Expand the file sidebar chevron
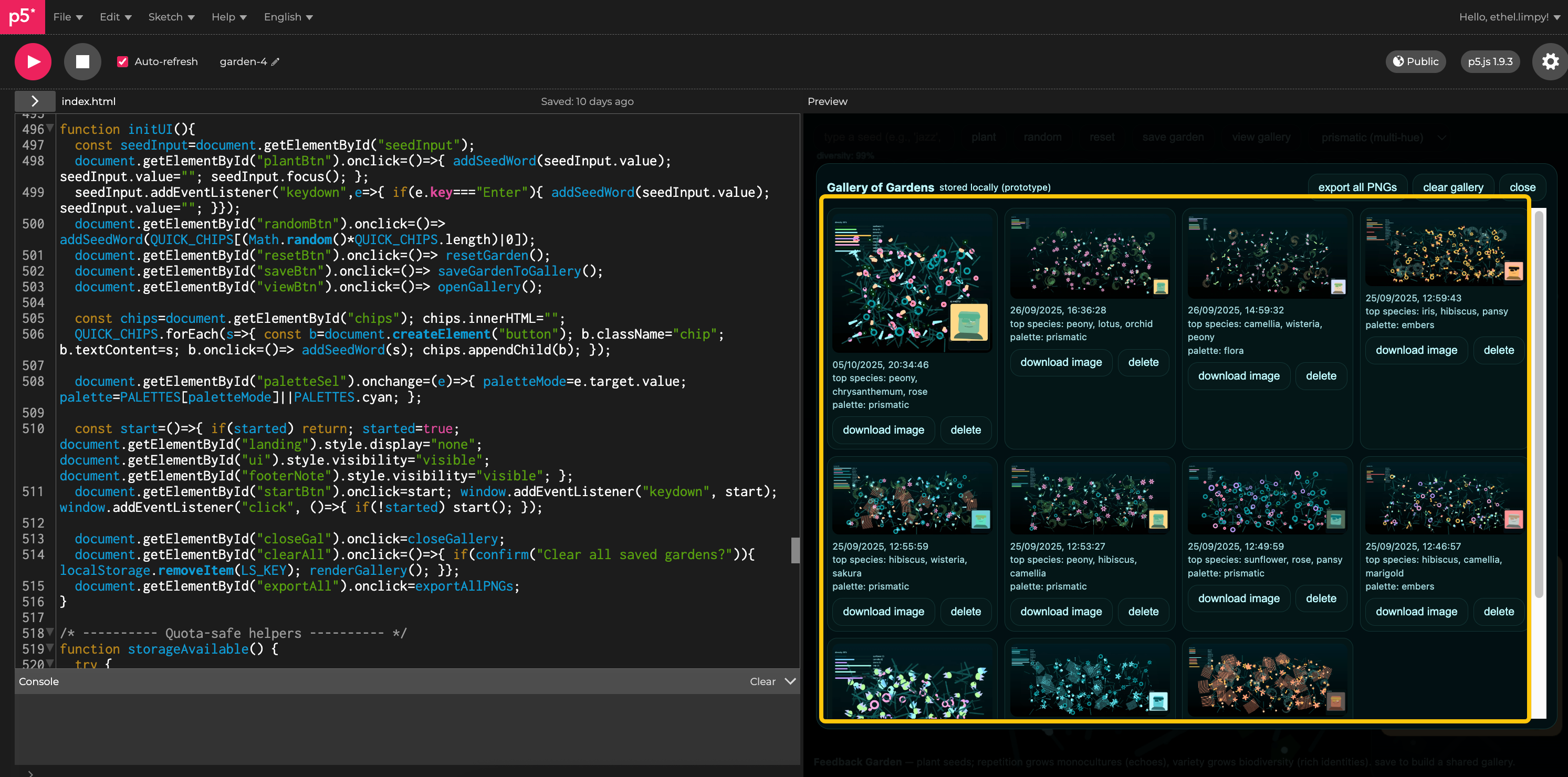This screenshot has height=777, width=1568. 35,101
